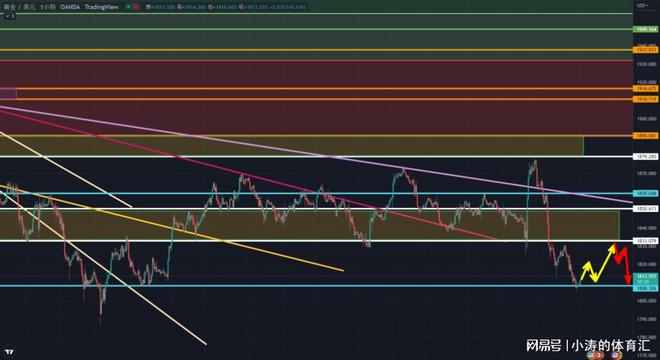Select the cyan horizontal line at 1859.048
The image size is (660, 360).
(316, 194)
